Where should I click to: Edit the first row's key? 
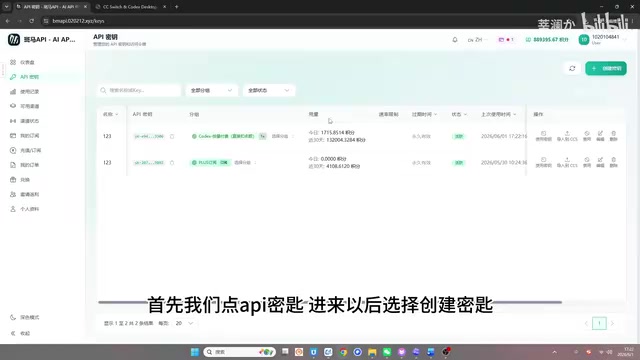point(600,136)
